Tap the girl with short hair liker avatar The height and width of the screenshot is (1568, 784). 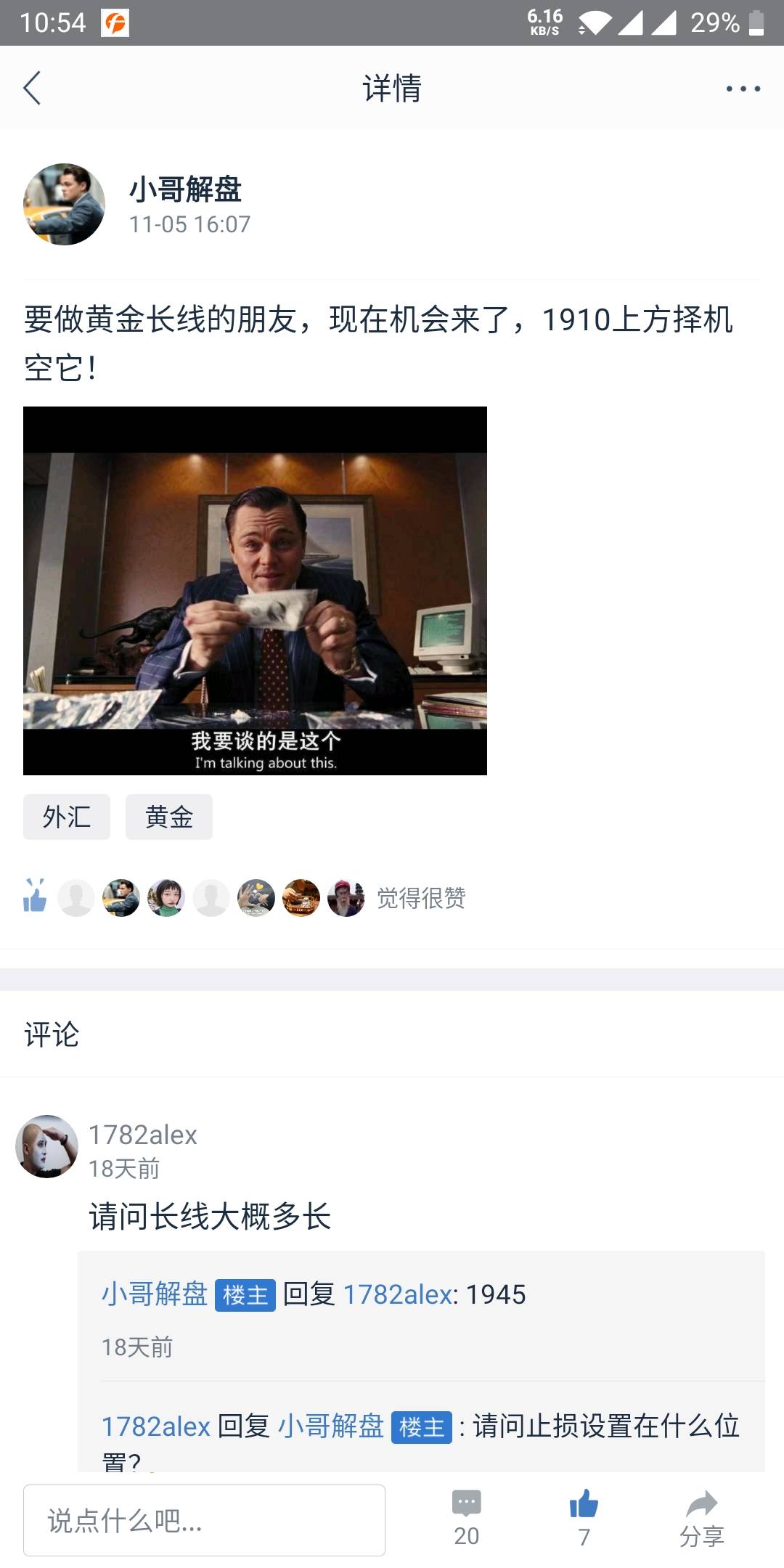pyautogui.click(x=166, y=898)
